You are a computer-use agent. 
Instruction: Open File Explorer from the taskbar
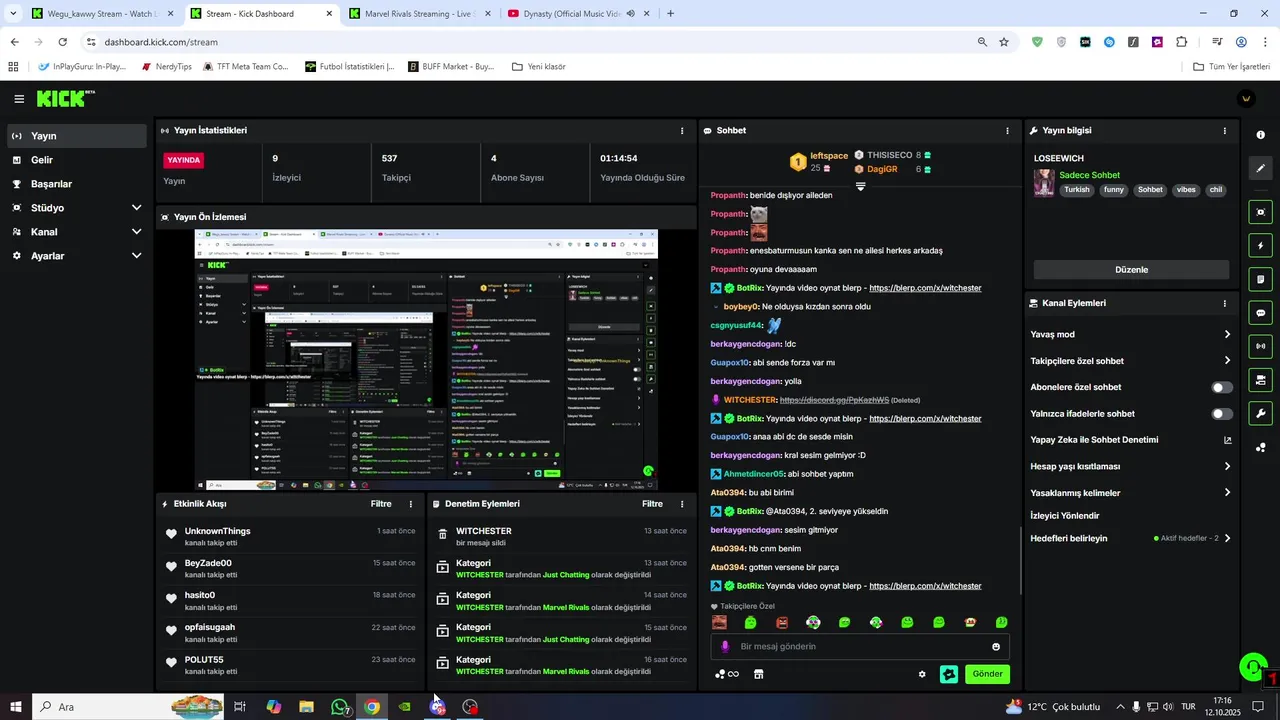tap(306, 707)
